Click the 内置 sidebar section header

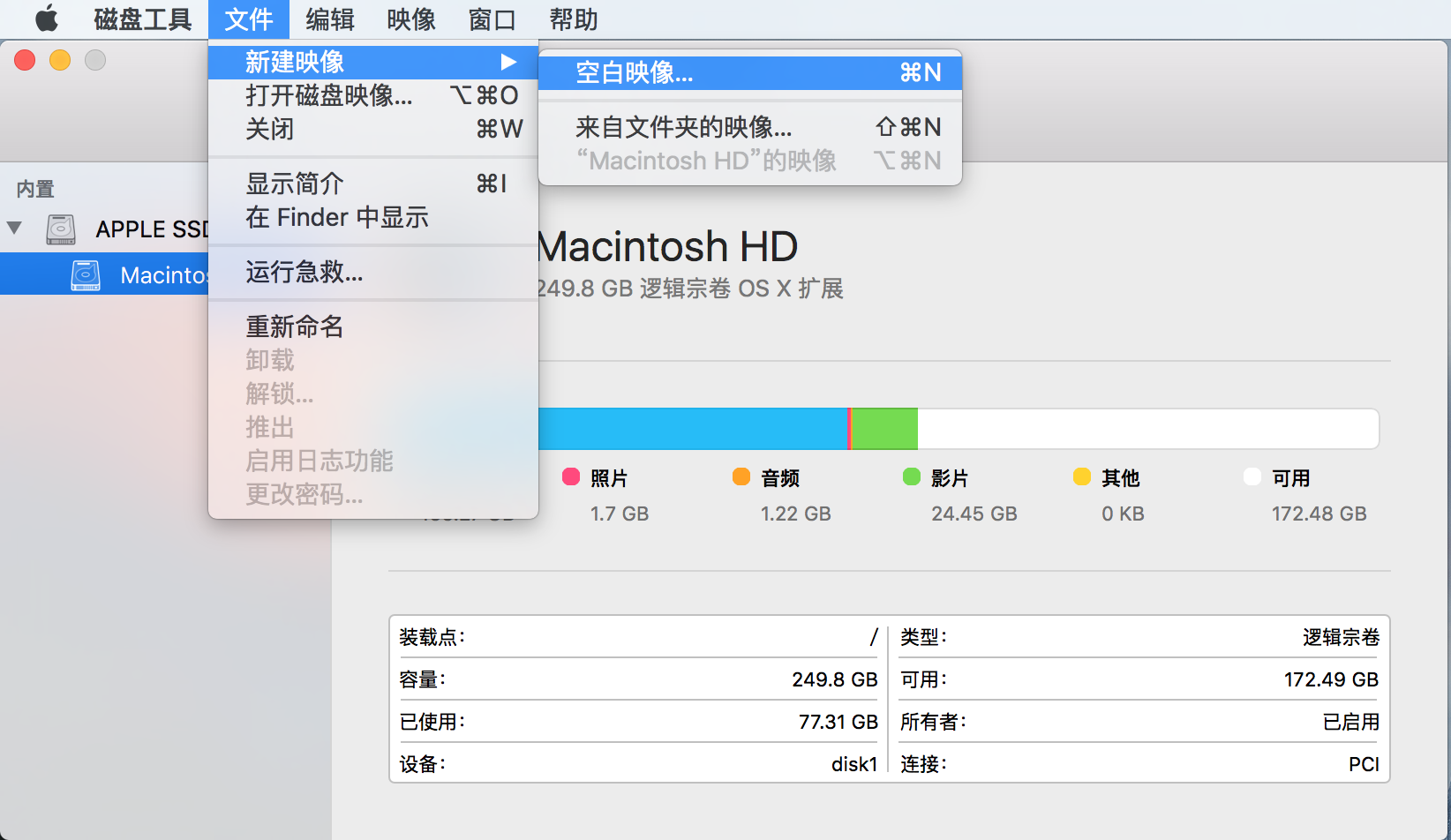tap(35, 189)
